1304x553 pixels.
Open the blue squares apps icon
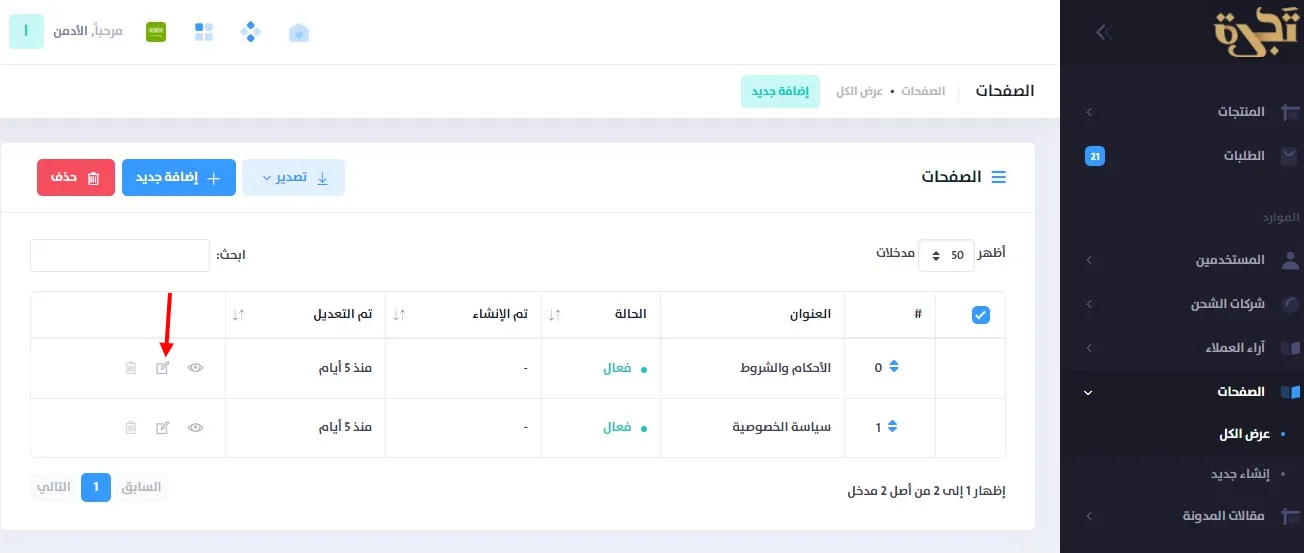(x=203, y=32)
